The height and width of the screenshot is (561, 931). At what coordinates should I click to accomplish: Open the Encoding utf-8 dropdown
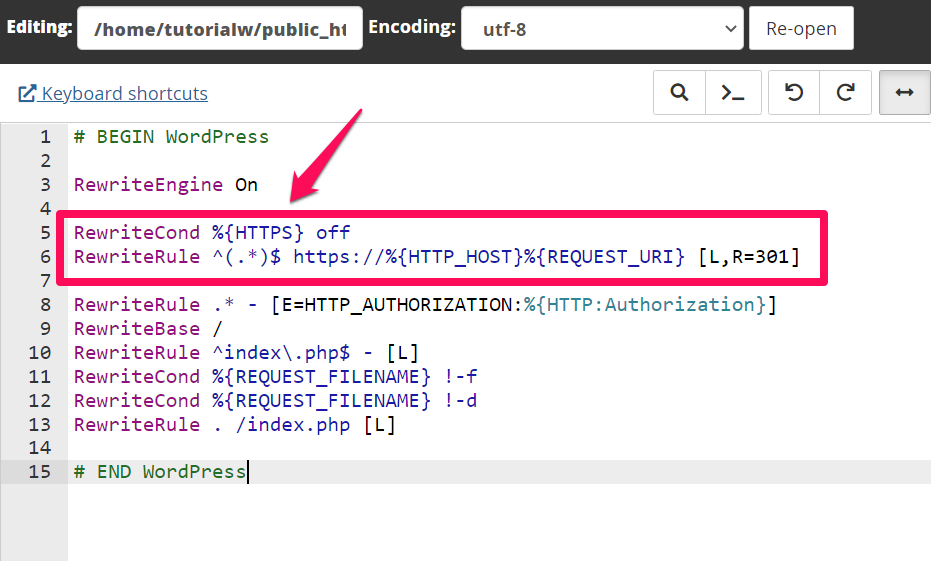(x=602, y=28)
